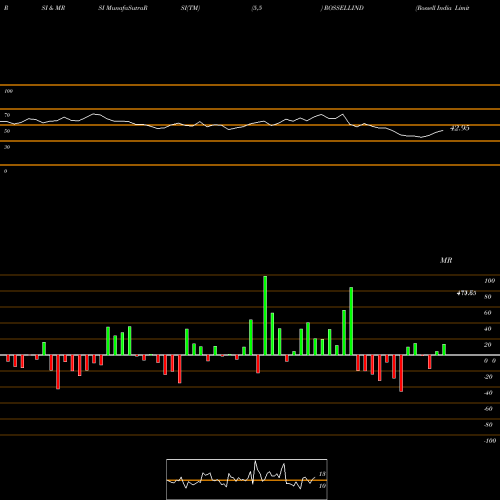Click the 20 label on MR right axis

488,345
